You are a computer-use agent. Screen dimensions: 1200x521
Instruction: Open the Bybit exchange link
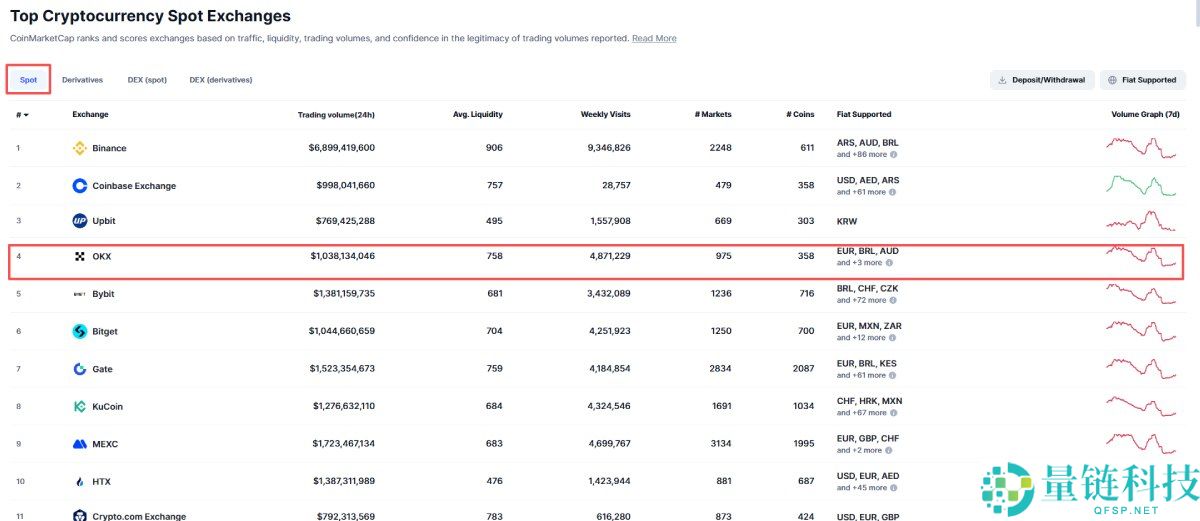pos(103,294)
